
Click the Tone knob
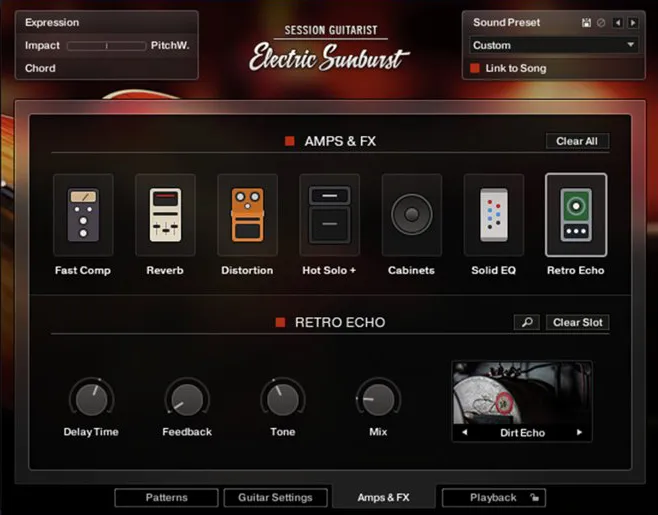283,399
